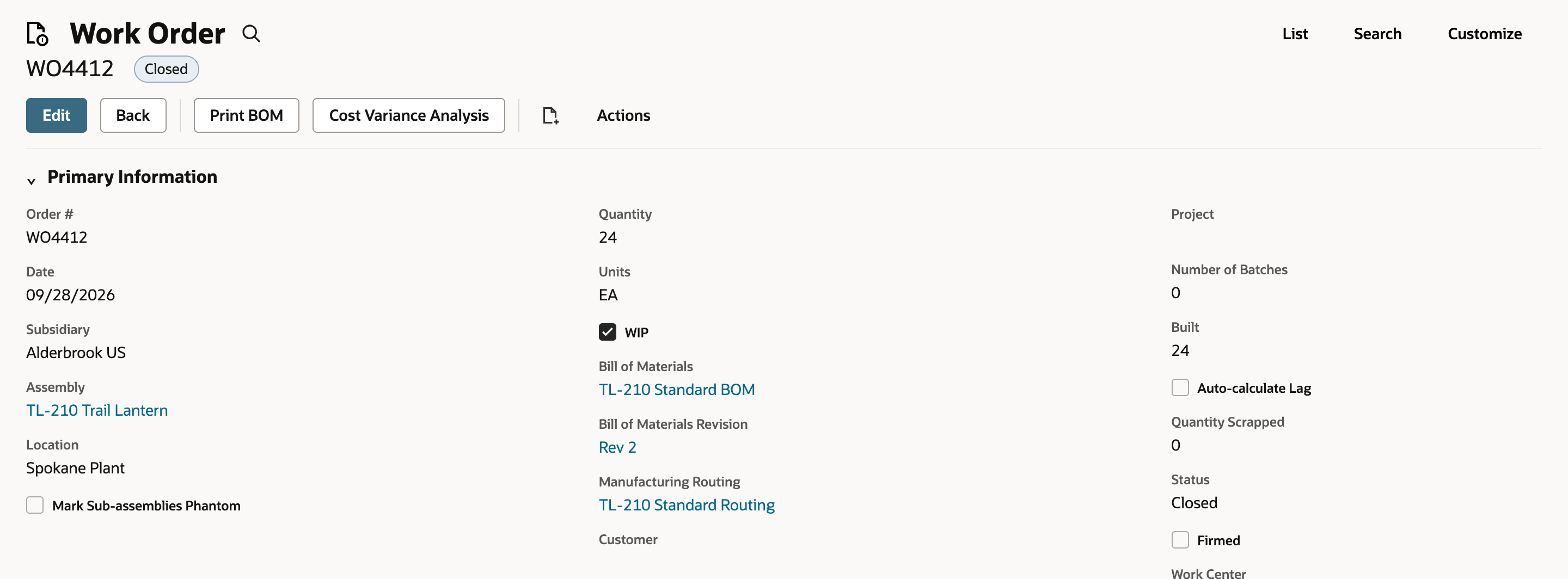Open the List menu item
Screen dimensions: 1568x579
point(1295,34)
